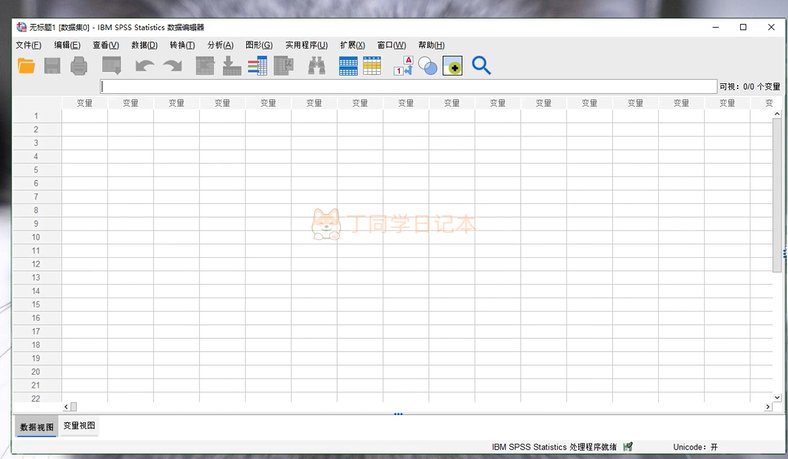Open the 分析 (Analyze) menu
The height and width of the screenshot is (459, 788).
[220, 45]
